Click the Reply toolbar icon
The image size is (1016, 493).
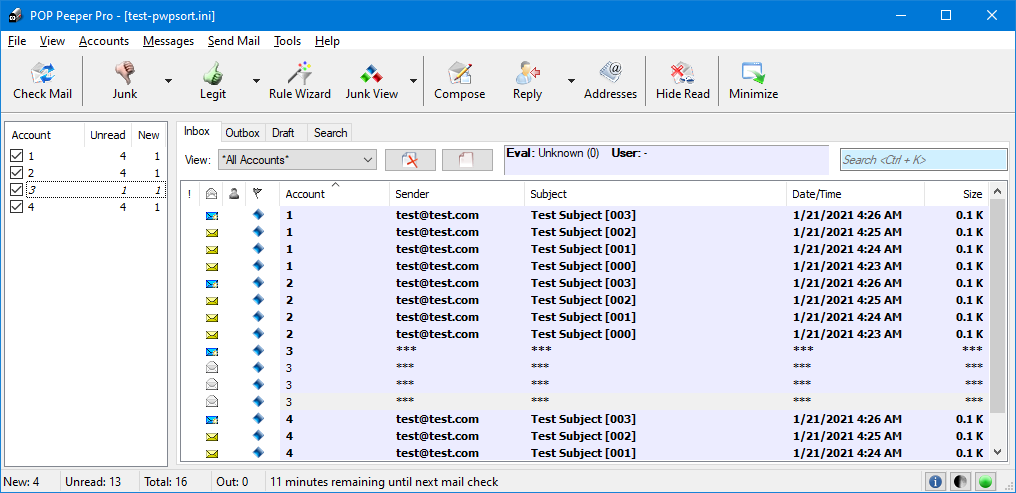527,80
